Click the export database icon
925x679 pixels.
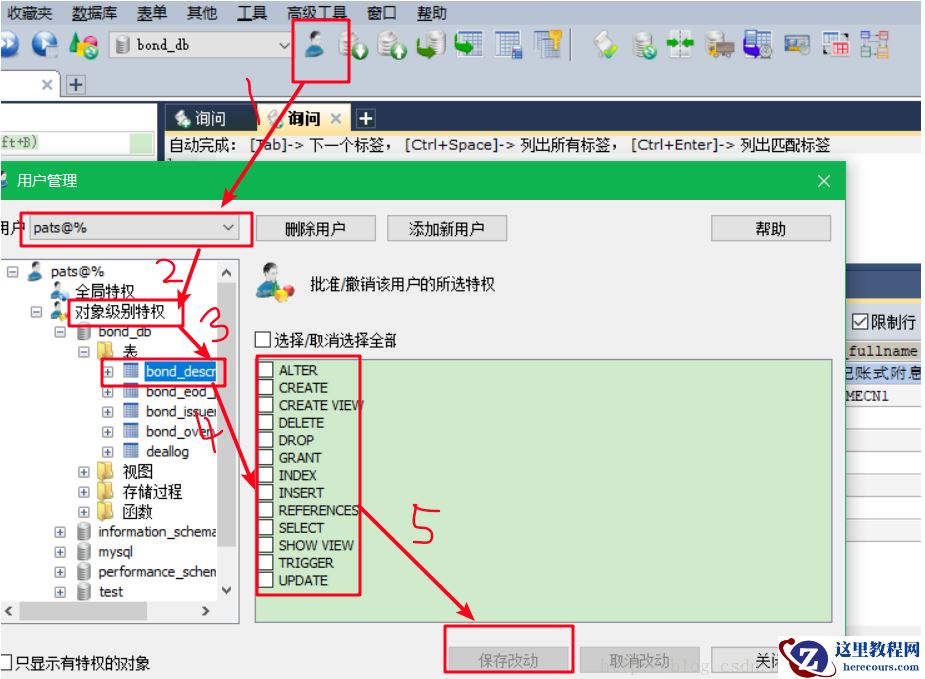[x=351, y=46]
